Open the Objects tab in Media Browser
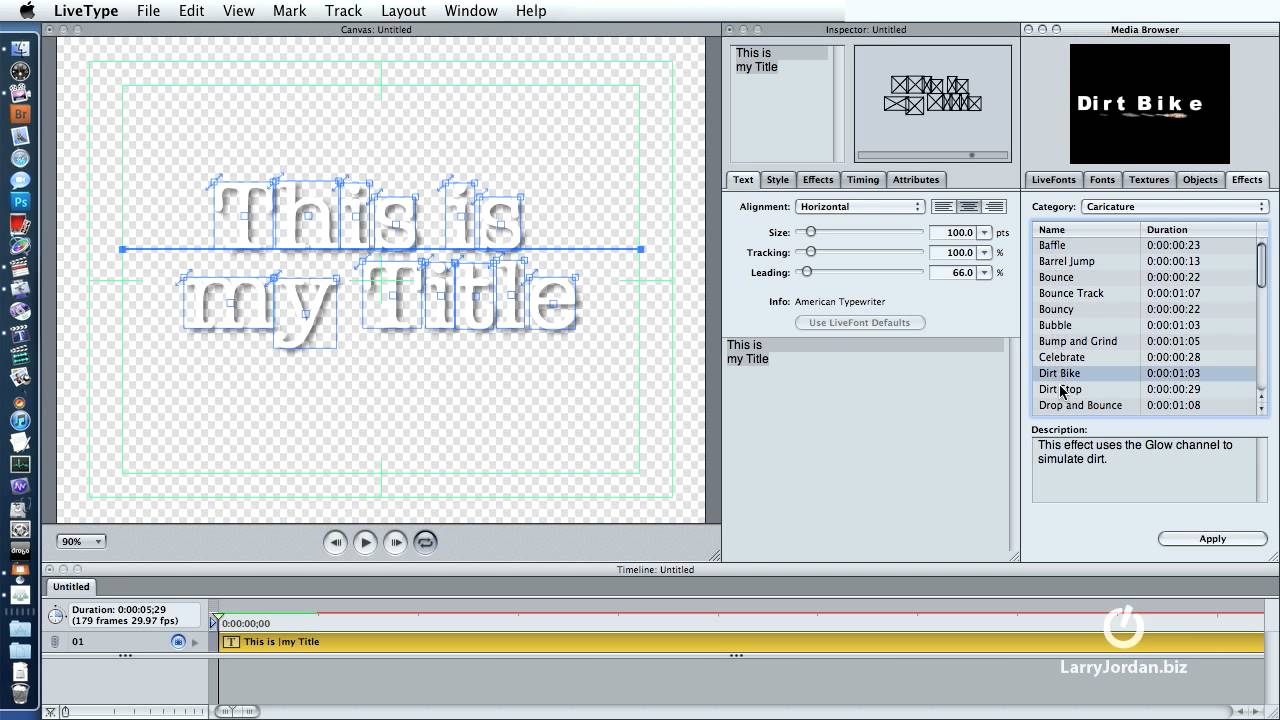1280x720 pixels. pos(1200,180)
